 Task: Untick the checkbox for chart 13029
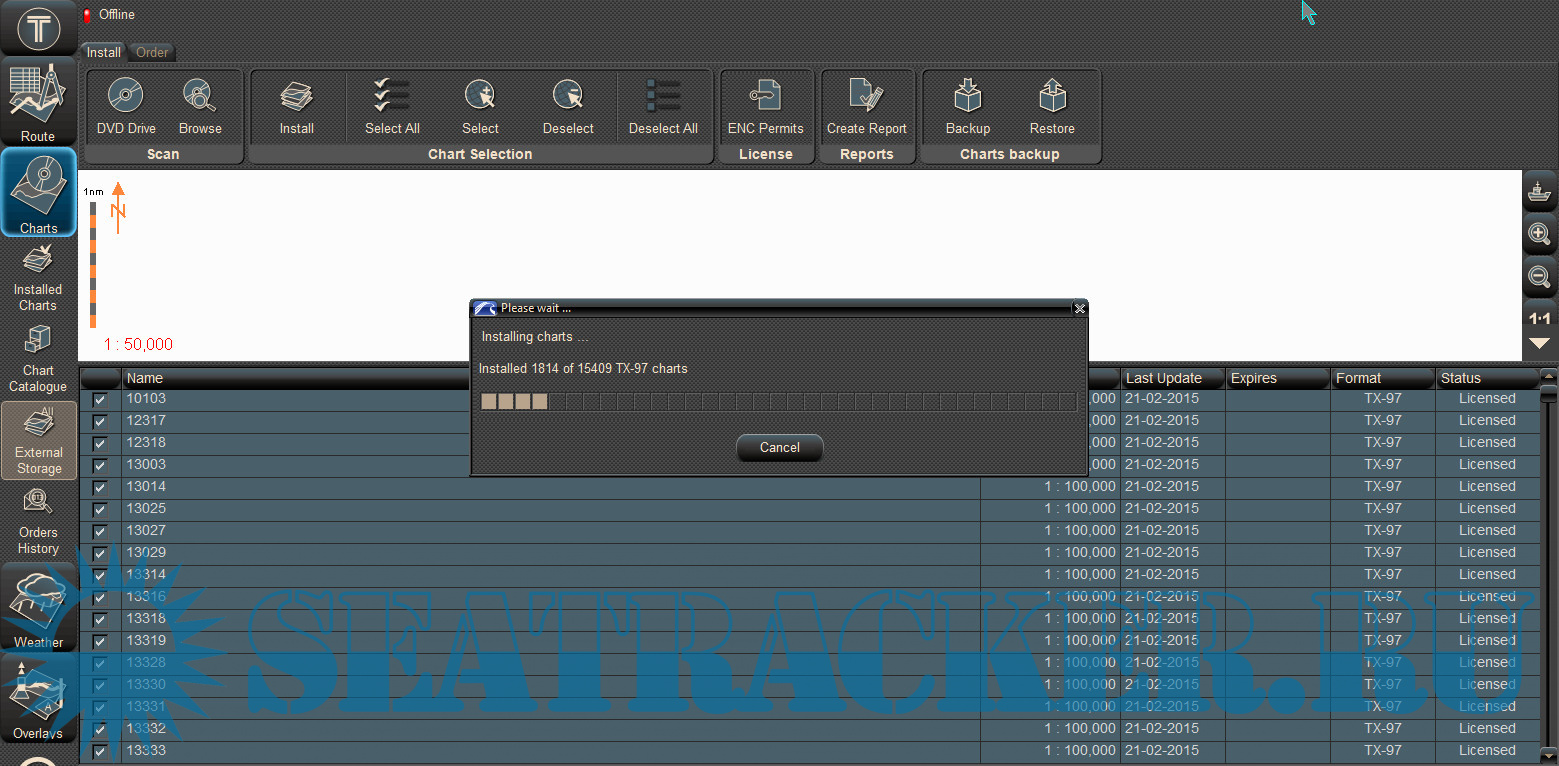[100, 554]
